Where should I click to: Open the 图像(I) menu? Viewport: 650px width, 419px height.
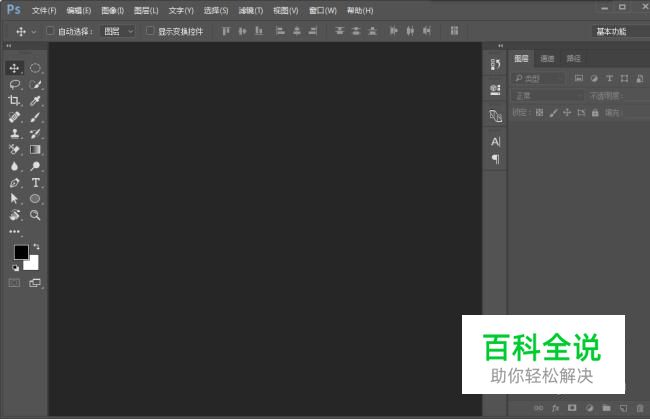(113, 11)
